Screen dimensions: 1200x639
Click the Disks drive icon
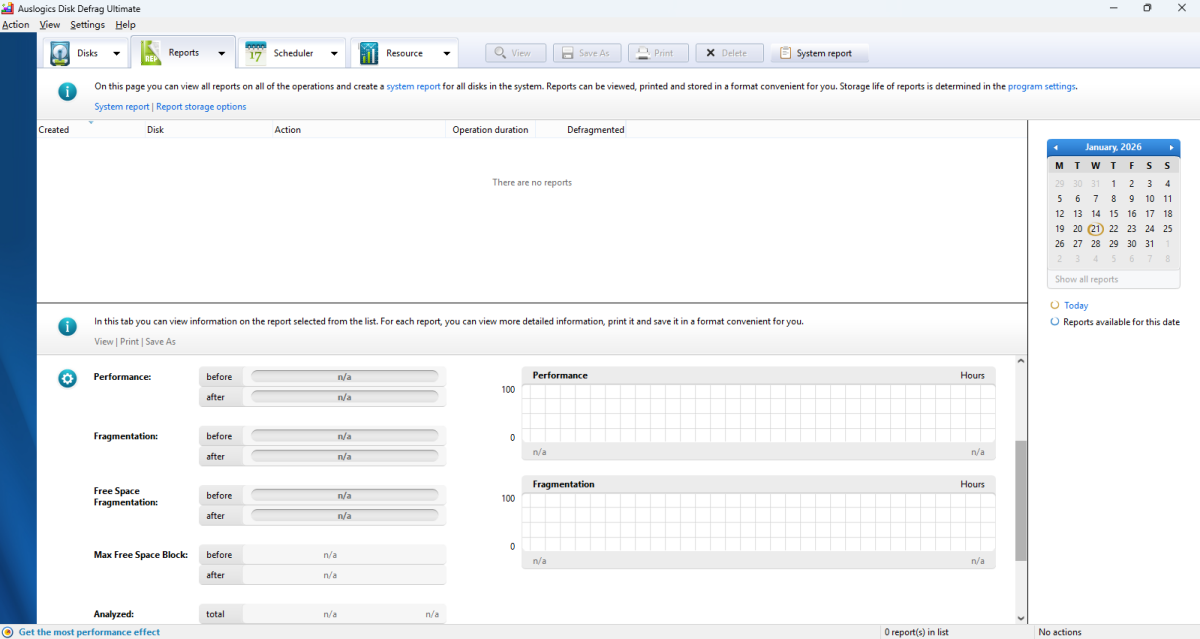pos(61,53)
